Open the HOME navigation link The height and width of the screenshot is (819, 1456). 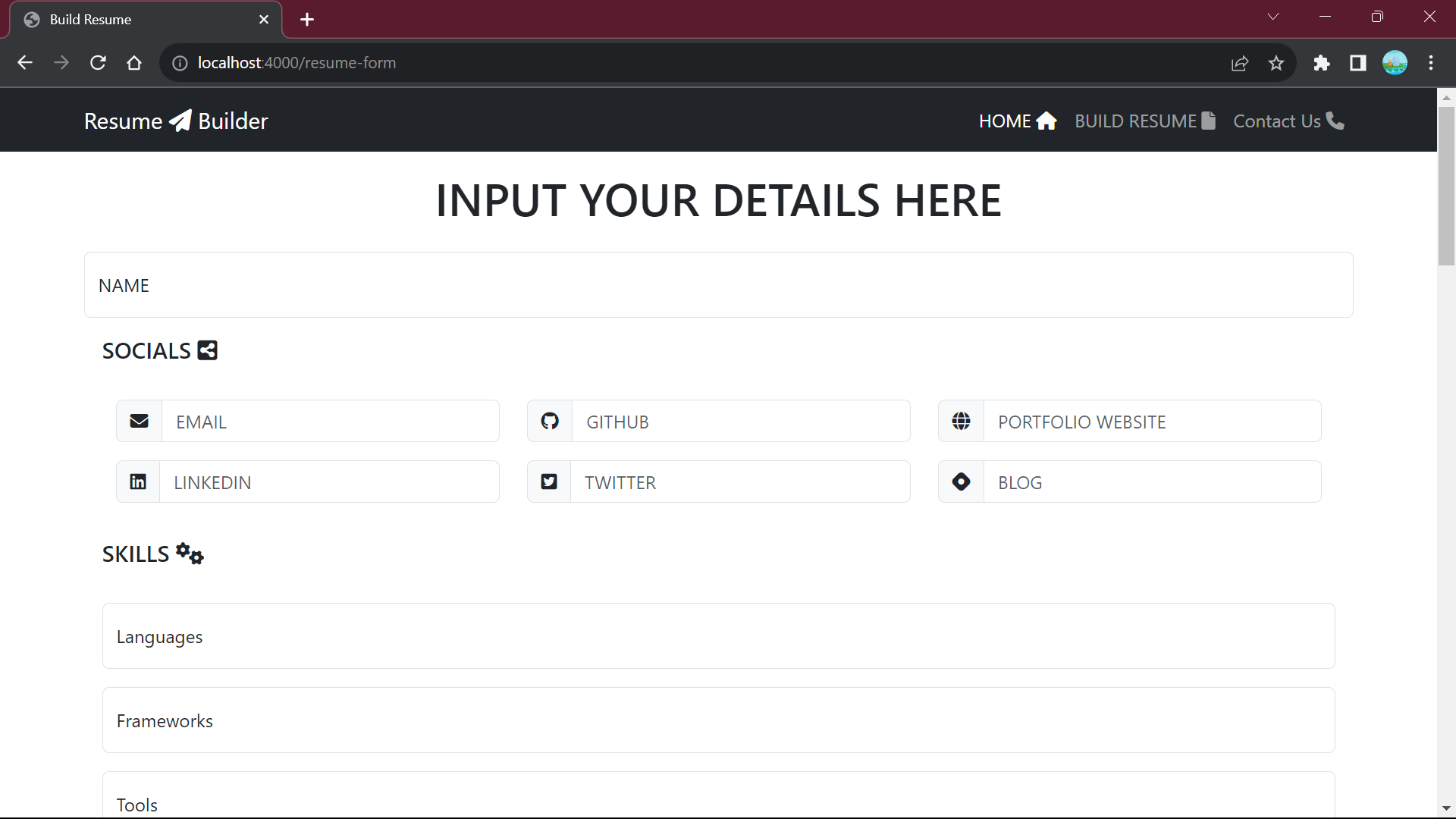pos(1017,121)
